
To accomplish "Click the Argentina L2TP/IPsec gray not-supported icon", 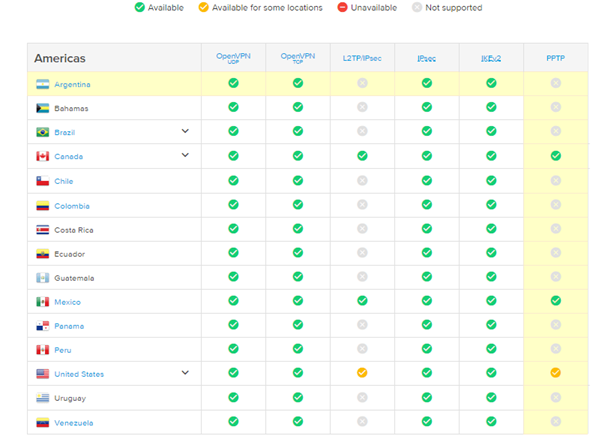I will pyautogui.click(x=362, y=83).
